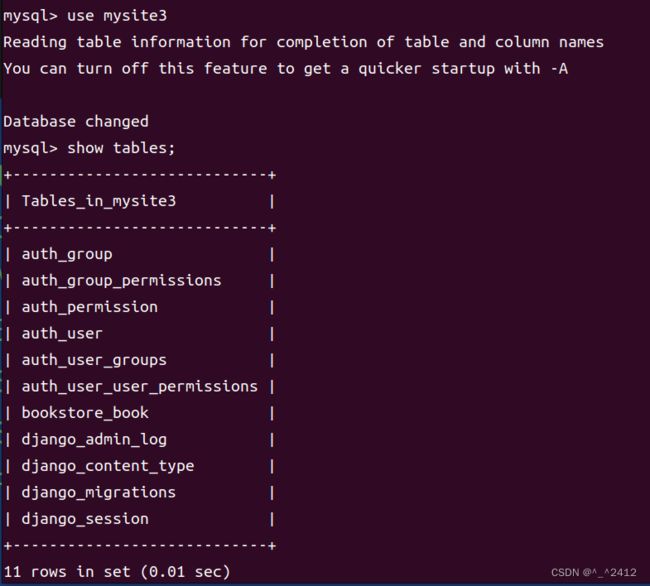650x586 pixels.
Task: Click the CSDN watermark text
Action: click(x=594, y=572)
